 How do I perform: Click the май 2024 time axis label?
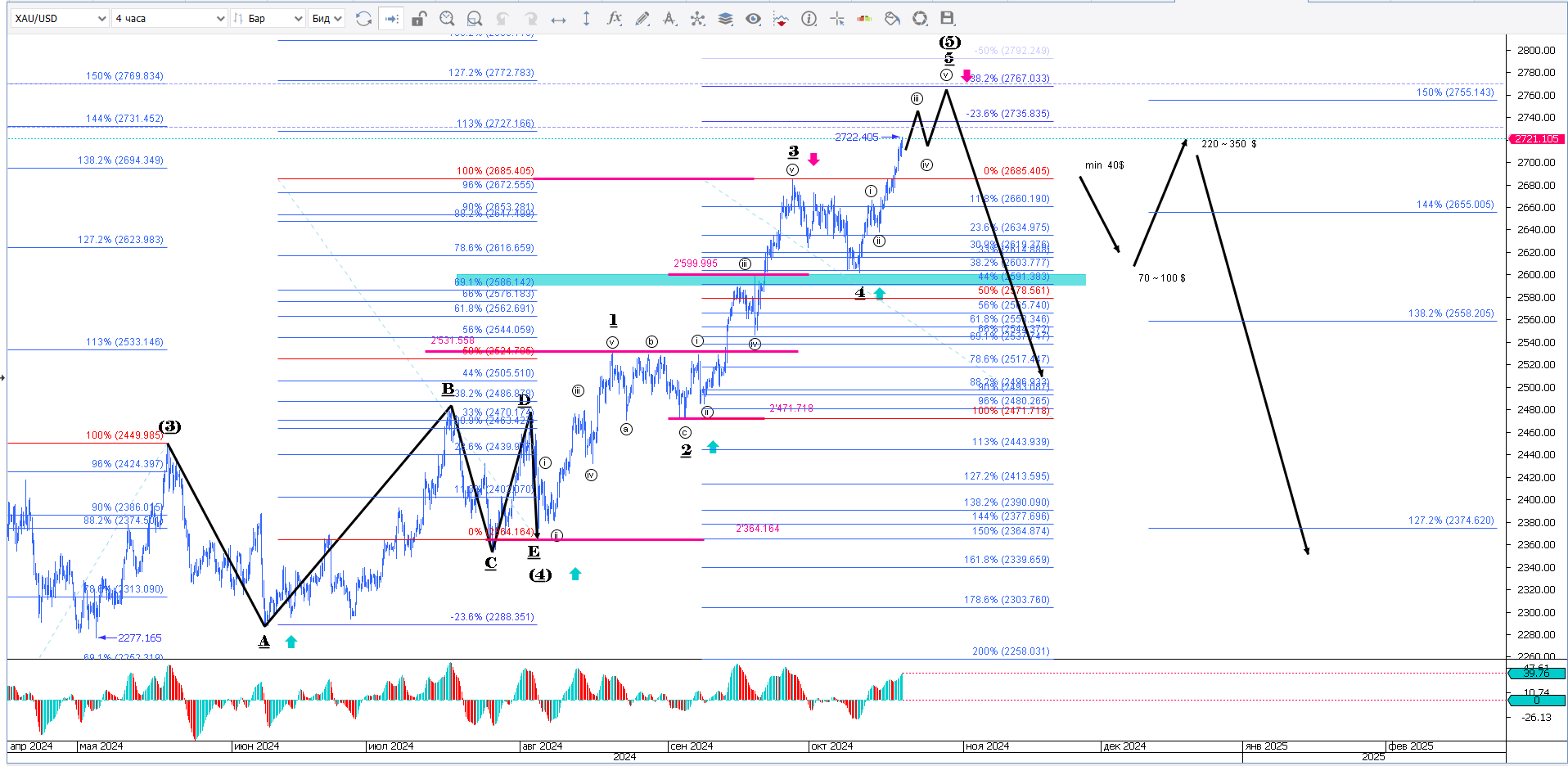pyautogui.click(x=101, y=746)
